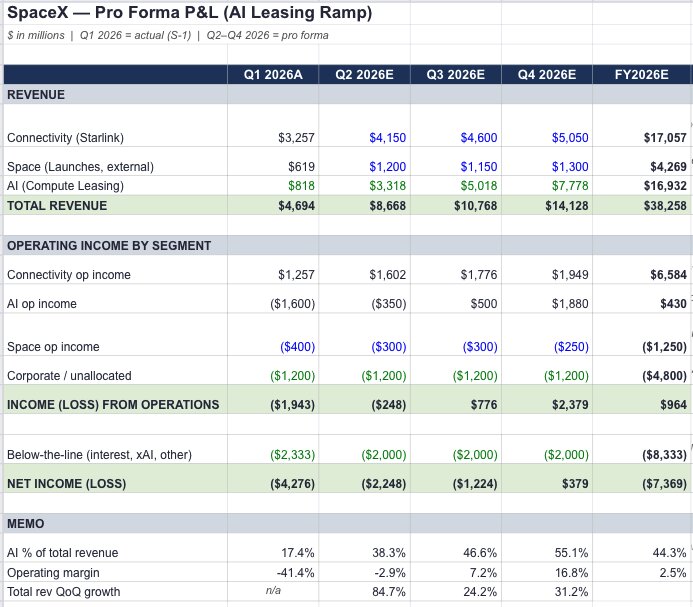The image size is (693, 607).
Task: Select Connectivity op income Q2 $1,602
Action: [x=388, y=275]
